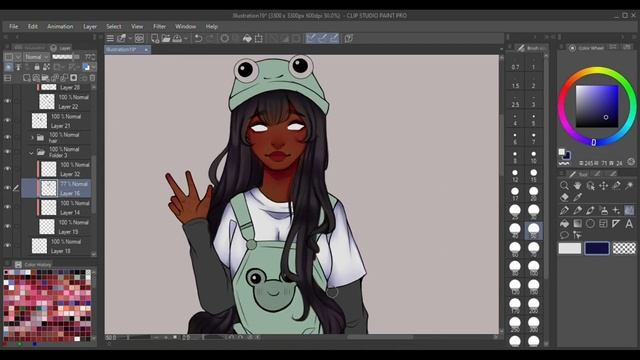Pick brush size 2.5

click(515, 102)
